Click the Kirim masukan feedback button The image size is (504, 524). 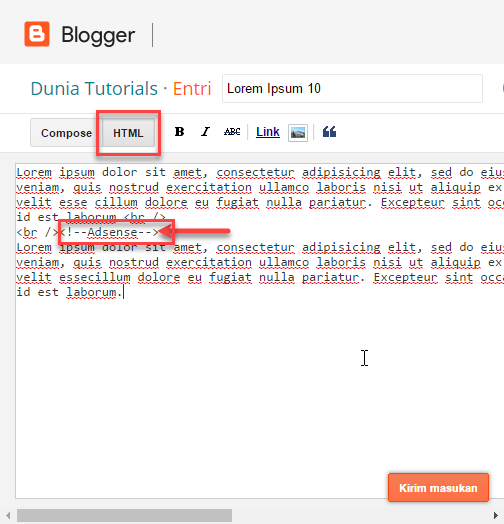[x=438, y=488]
